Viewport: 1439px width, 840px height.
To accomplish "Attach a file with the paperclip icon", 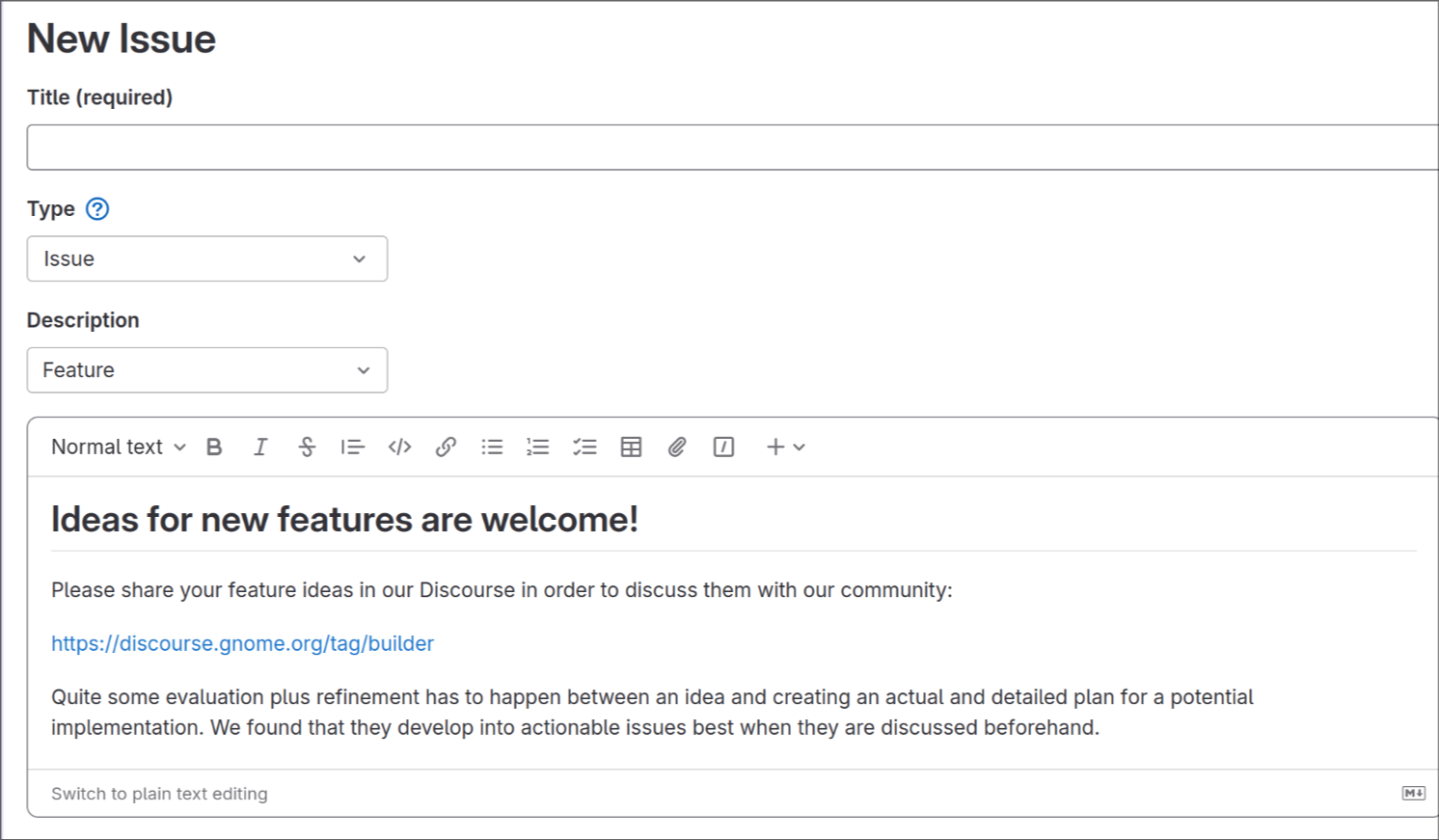I will click(677, 447).
